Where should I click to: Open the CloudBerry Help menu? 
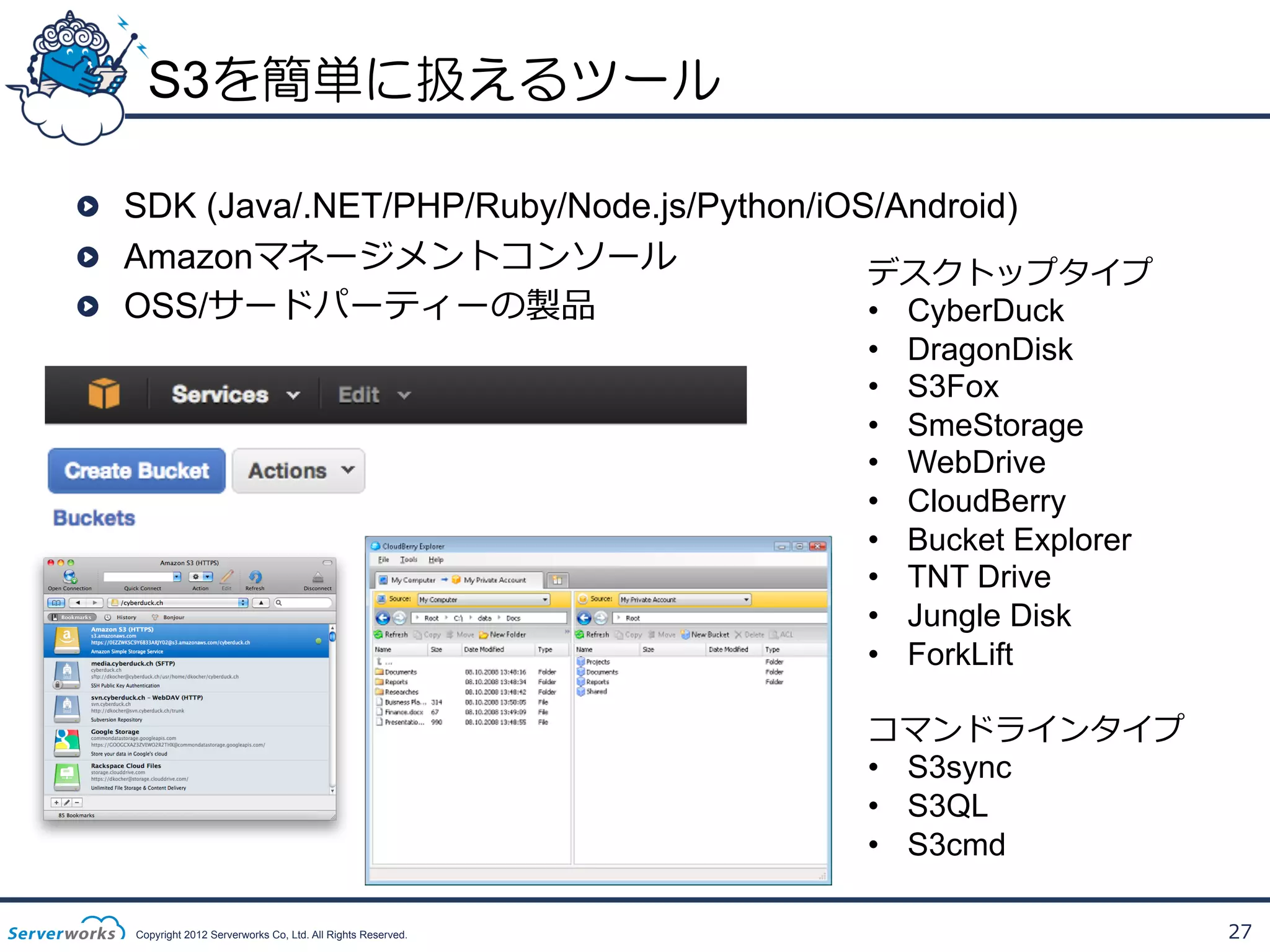coord(436,560)
